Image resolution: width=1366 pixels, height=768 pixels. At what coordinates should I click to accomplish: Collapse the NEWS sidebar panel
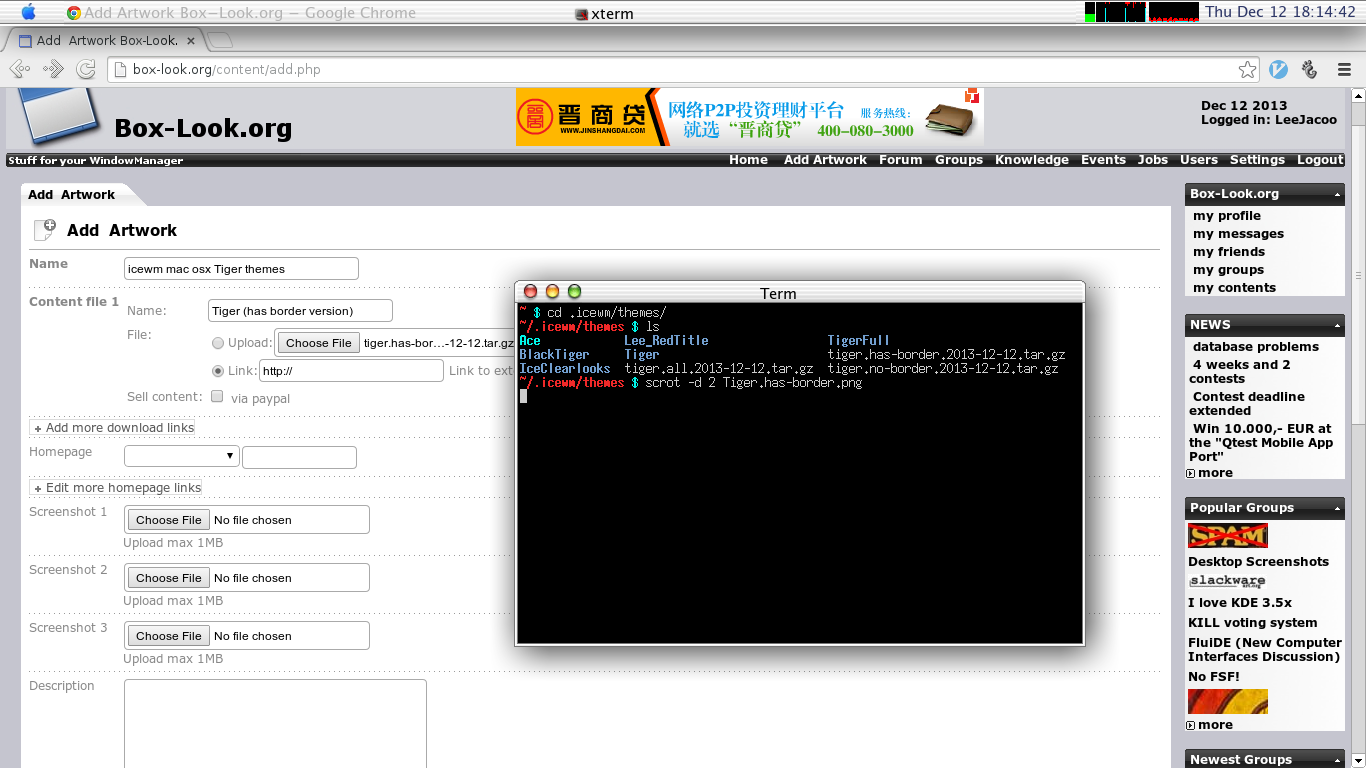click(1337, 325)
